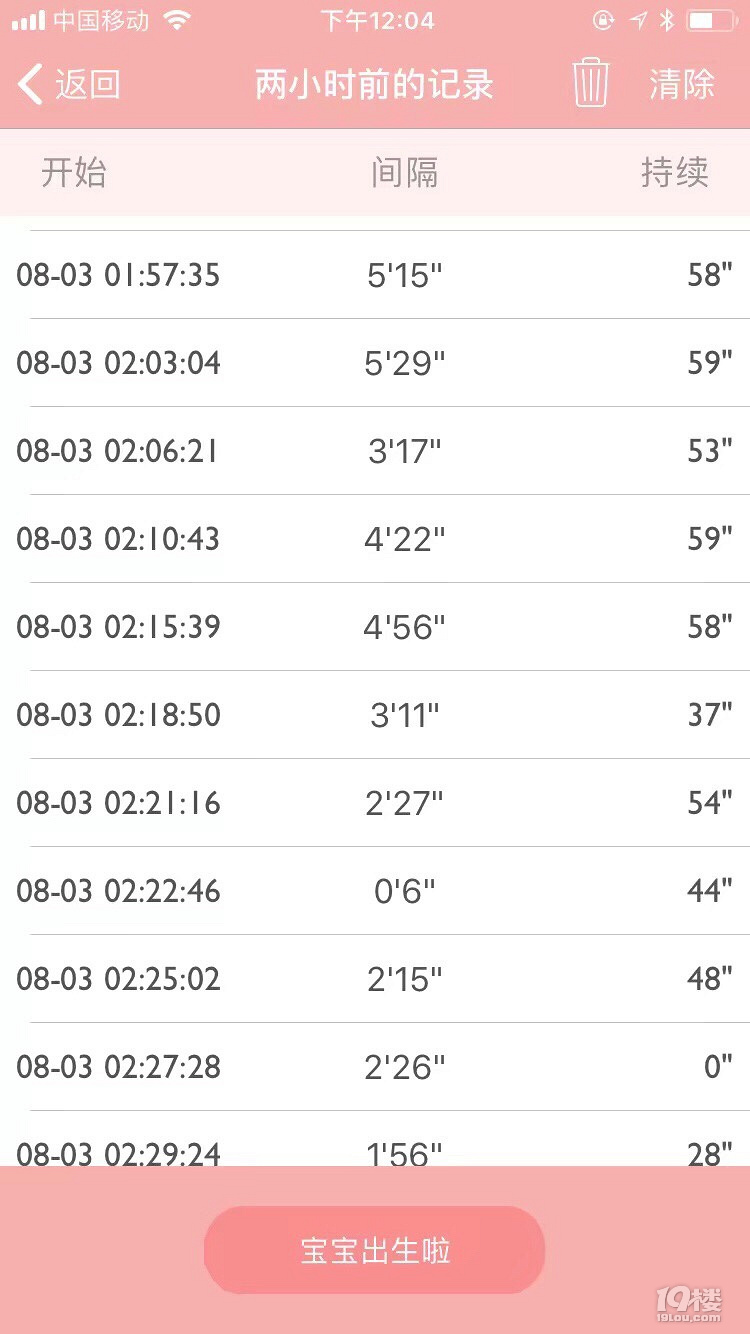The height and width of the screenshot is (1334, 750).
Task: Tap the cellular signal bars
Action: pyautogui.click(x=28, y=20)
